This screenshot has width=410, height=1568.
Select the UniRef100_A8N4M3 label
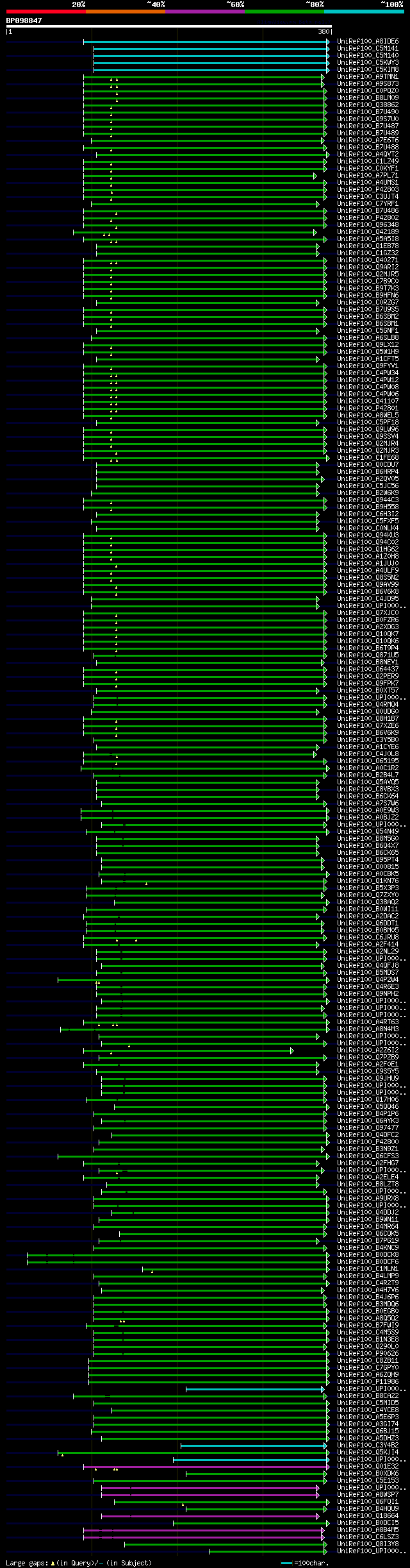368,1029
